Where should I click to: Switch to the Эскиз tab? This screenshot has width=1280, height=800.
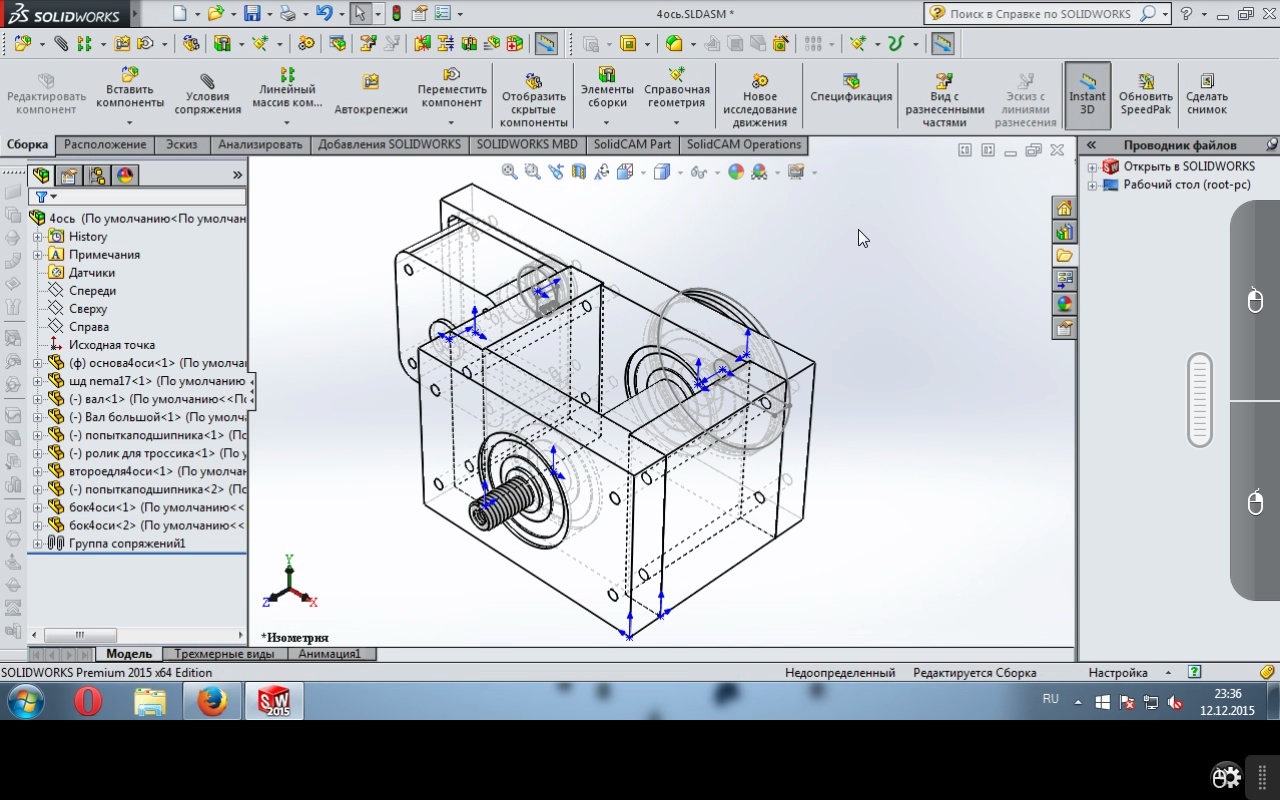(182, 145)
